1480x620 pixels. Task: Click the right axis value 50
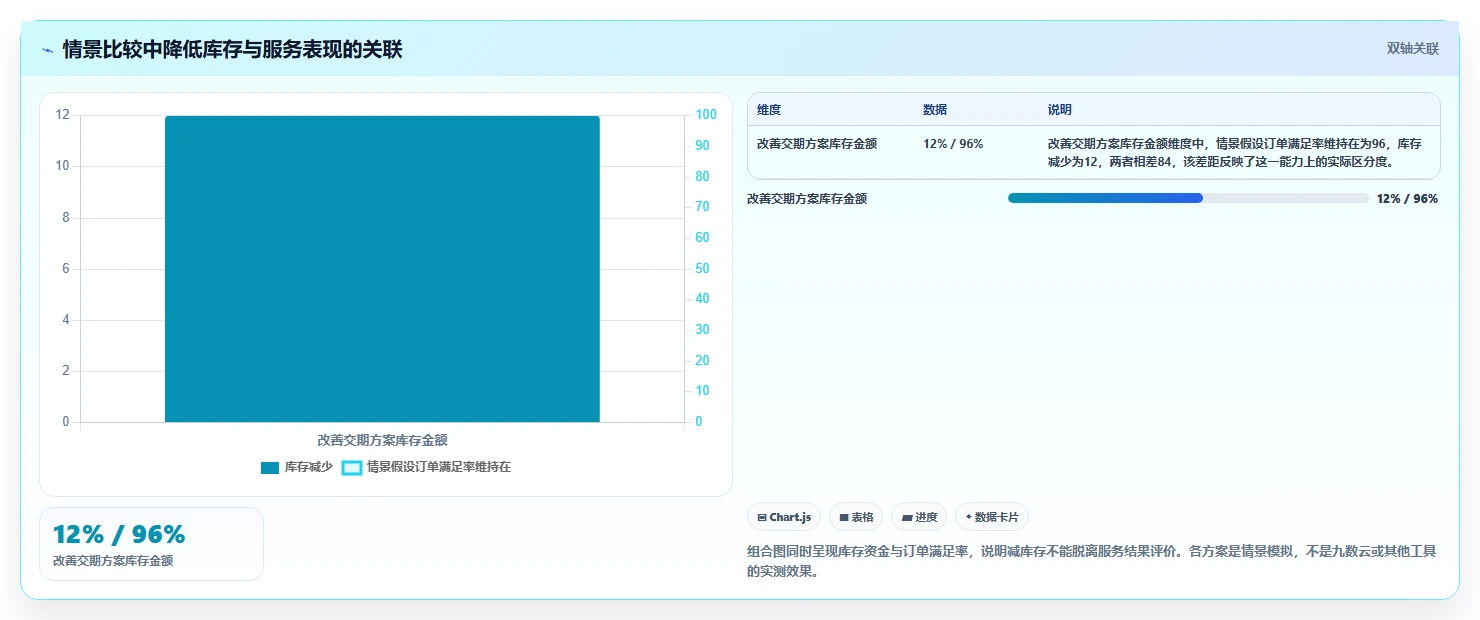(x=702, y=269)
